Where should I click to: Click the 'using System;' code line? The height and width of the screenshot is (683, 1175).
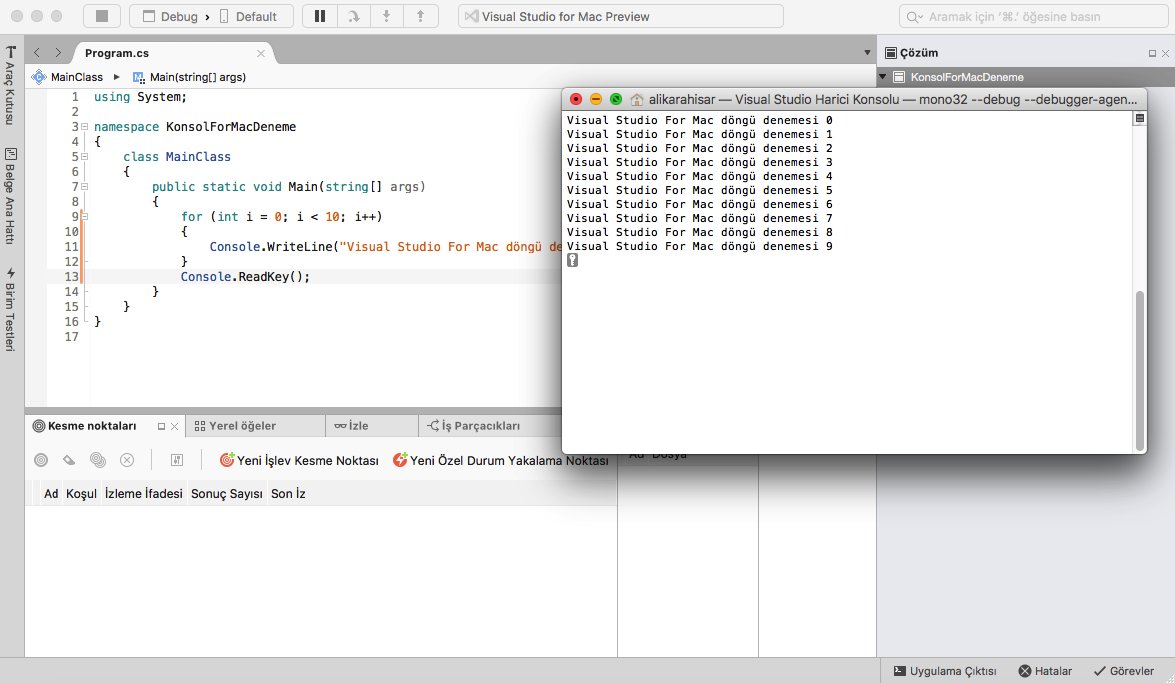coord(140,97)
